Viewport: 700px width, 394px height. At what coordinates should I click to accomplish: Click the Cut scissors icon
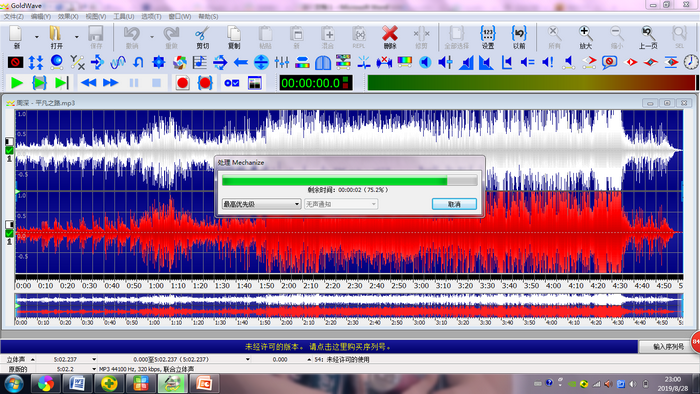tap(202, 37)
